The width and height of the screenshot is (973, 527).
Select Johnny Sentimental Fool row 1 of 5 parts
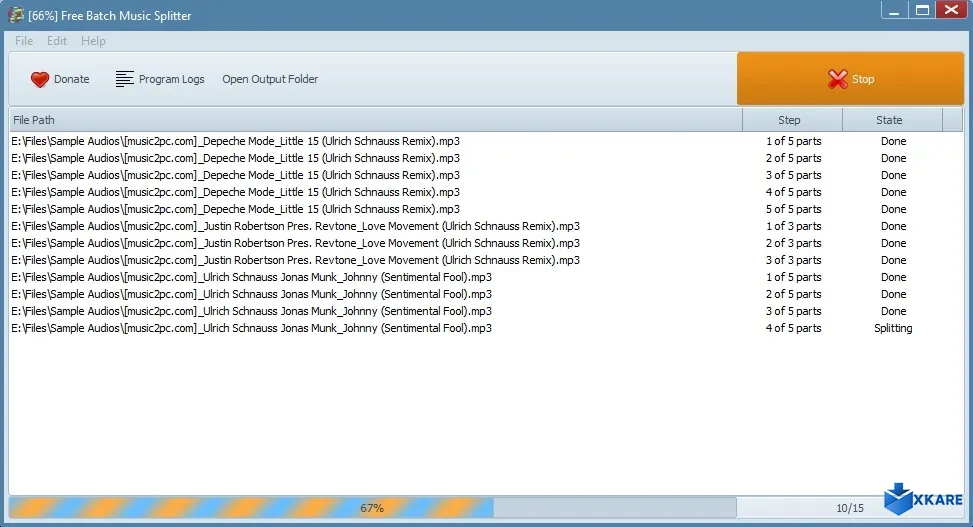coord(486,277)
